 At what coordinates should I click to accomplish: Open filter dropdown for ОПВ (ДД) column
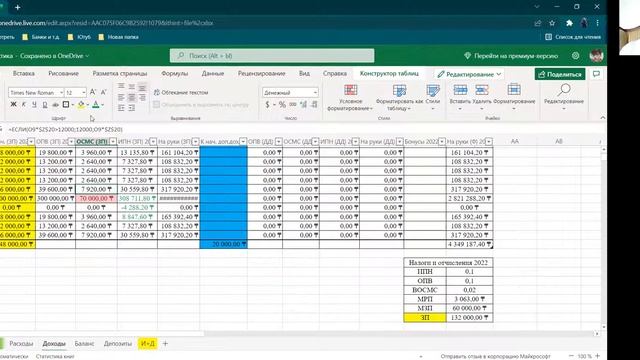point(278,141)
